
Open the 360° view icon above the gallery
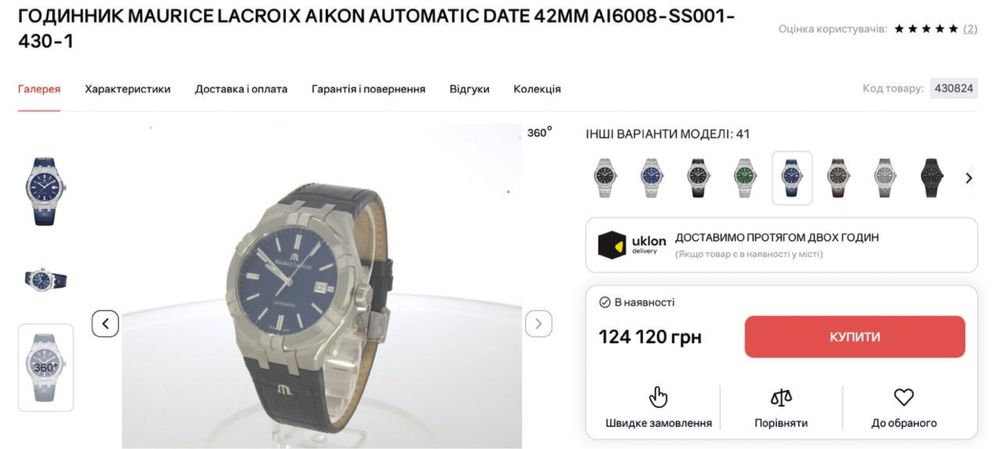540,133
